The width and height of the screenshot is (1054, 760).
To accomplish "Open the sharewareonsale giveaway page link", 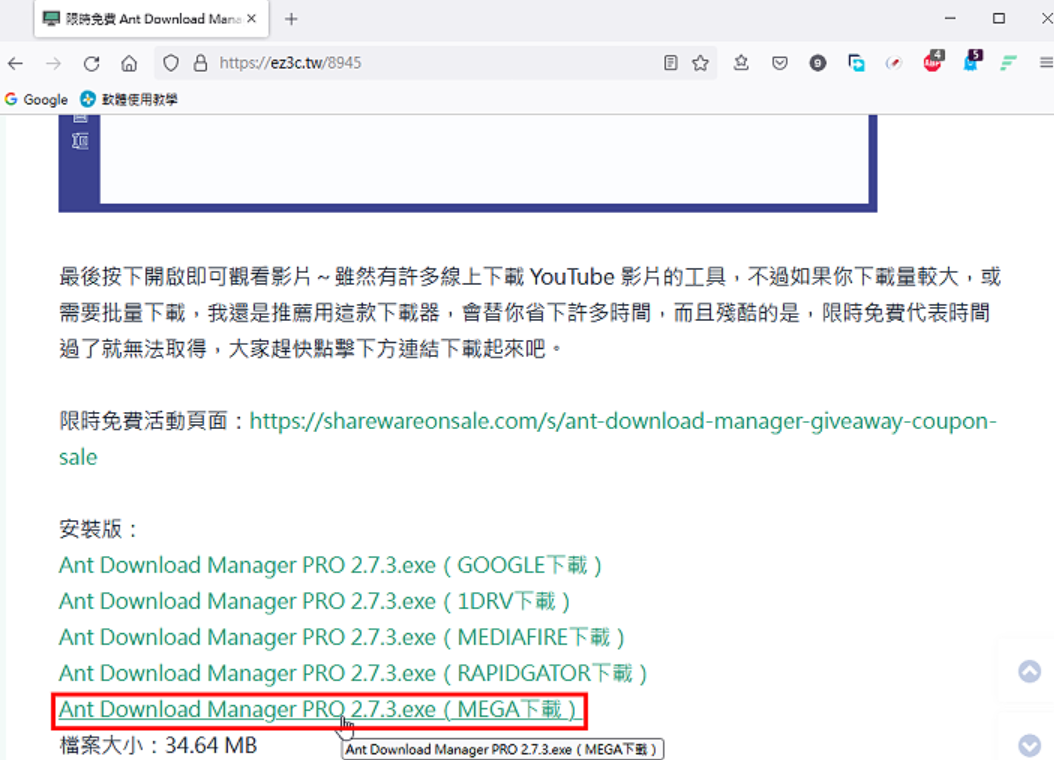I will coord(528,439).
